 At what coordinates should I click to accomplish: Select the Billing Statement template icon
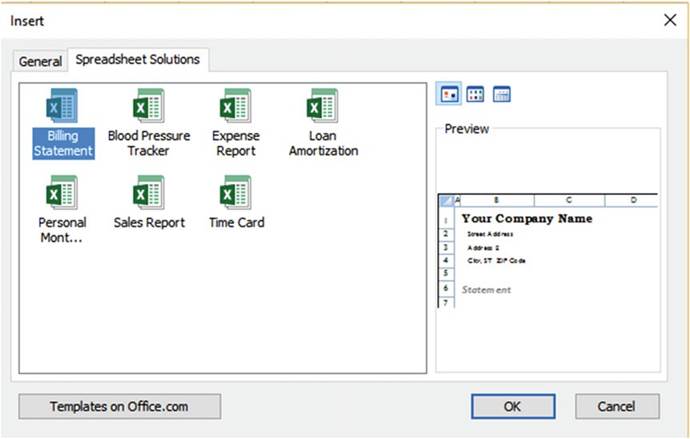tap(62, 106)
